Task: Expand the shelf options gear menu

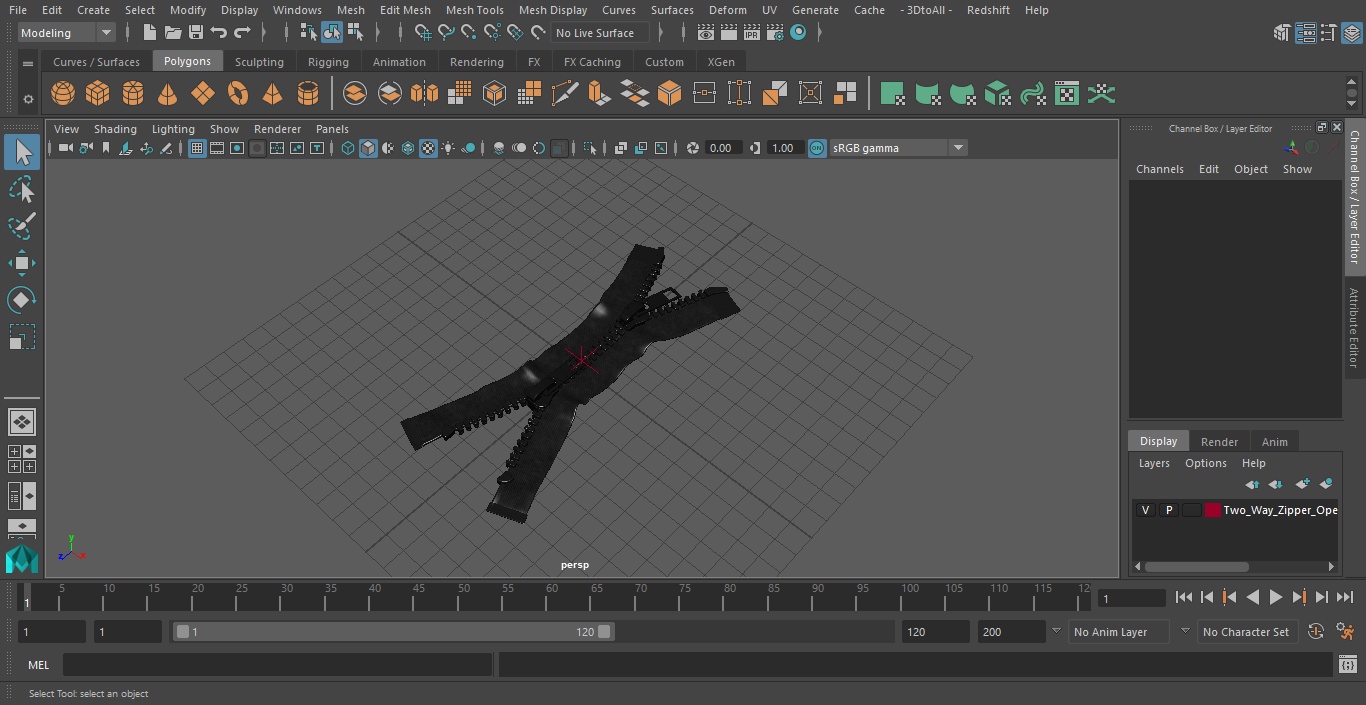Action: tap(28, 98)
